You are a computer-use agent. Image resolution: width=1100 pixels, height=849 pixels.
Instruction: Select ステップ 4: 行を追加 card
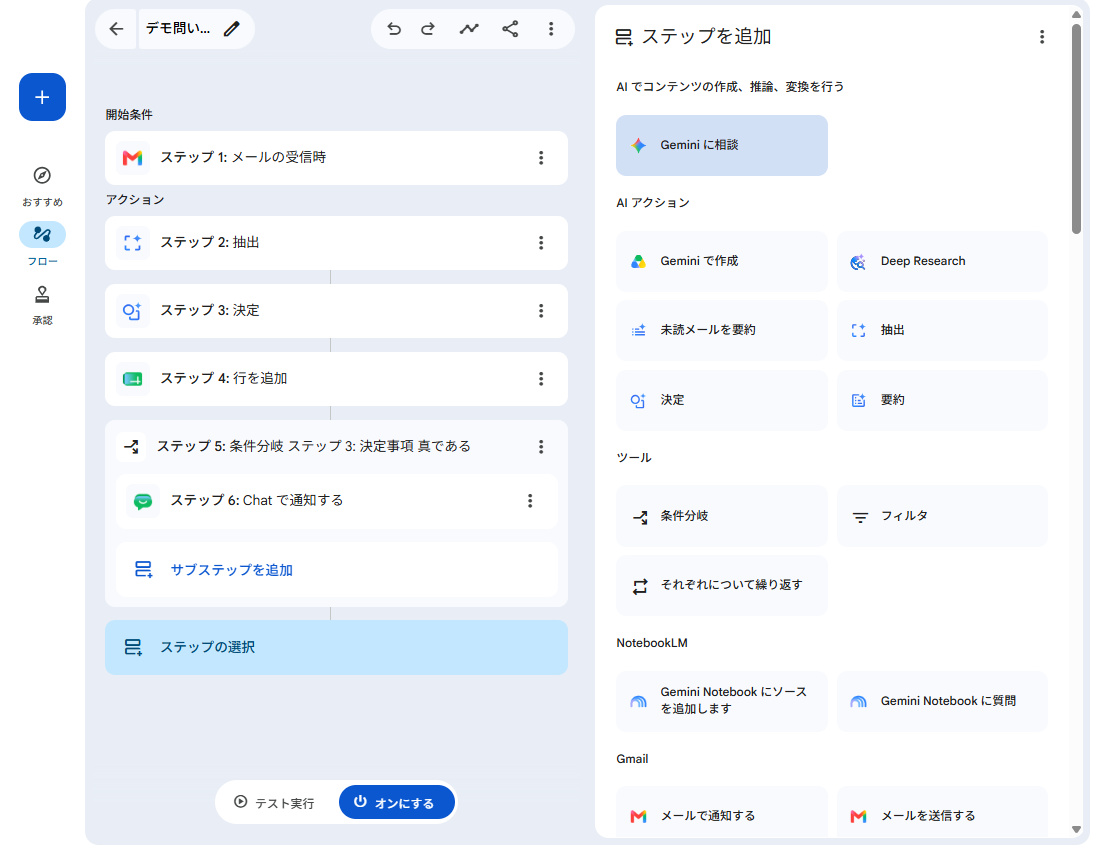pos(336,379)
